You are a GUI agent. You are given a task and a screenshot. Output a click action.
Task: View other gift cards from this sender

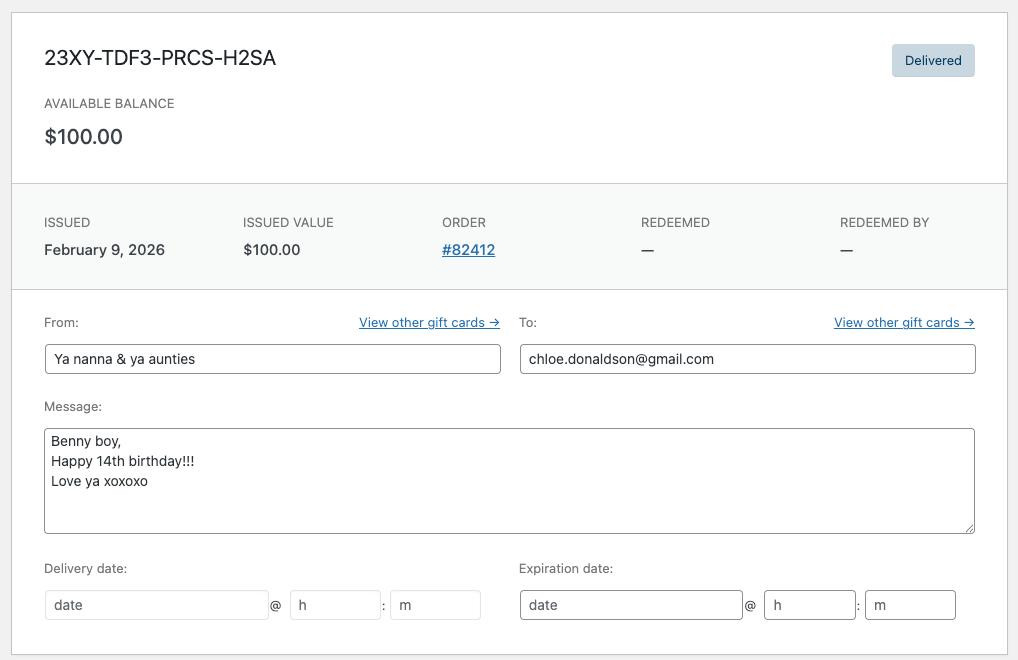point(429,323)
